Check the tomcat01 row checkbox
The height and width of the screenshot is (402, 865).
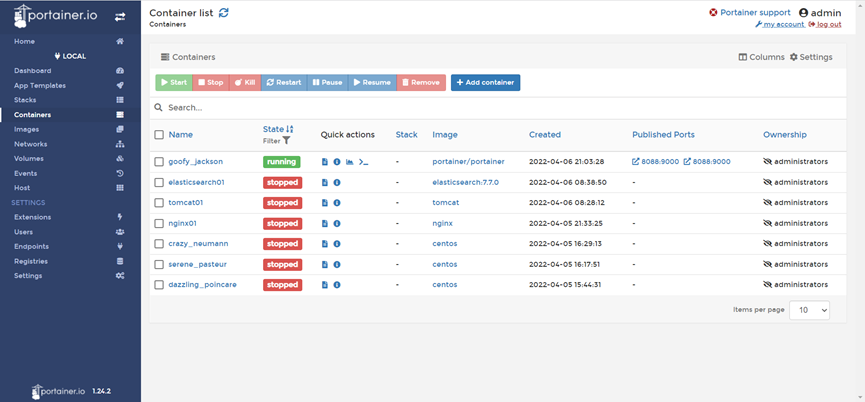click(159, 203)
